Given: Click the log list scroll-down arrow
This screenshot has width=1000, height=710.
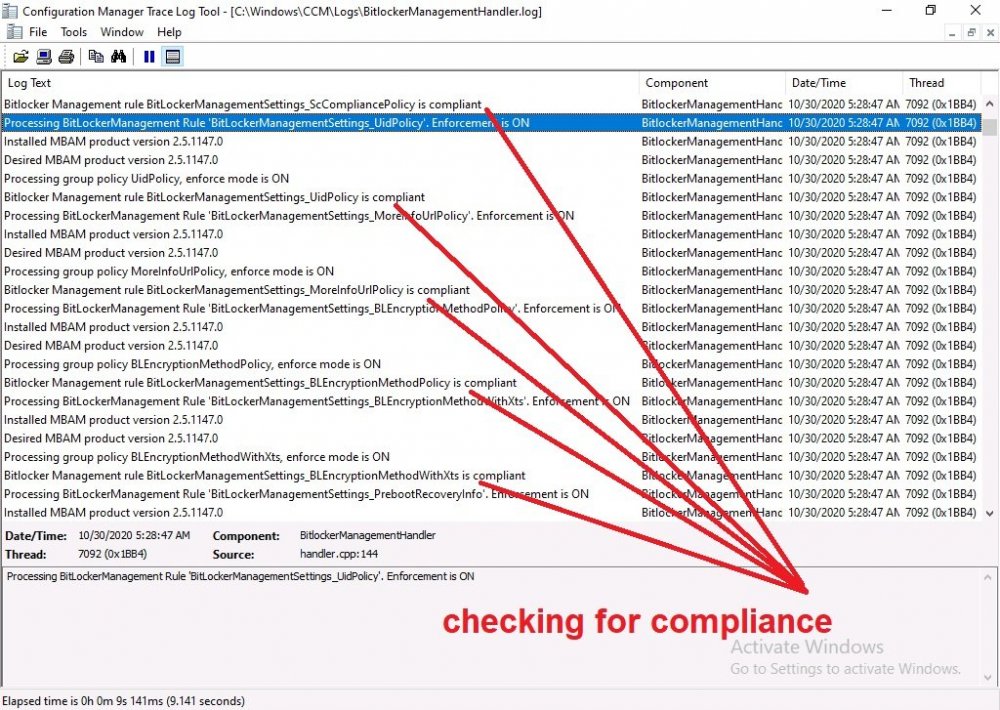Looking at the screenshot, I should click(x=990, y=513).
